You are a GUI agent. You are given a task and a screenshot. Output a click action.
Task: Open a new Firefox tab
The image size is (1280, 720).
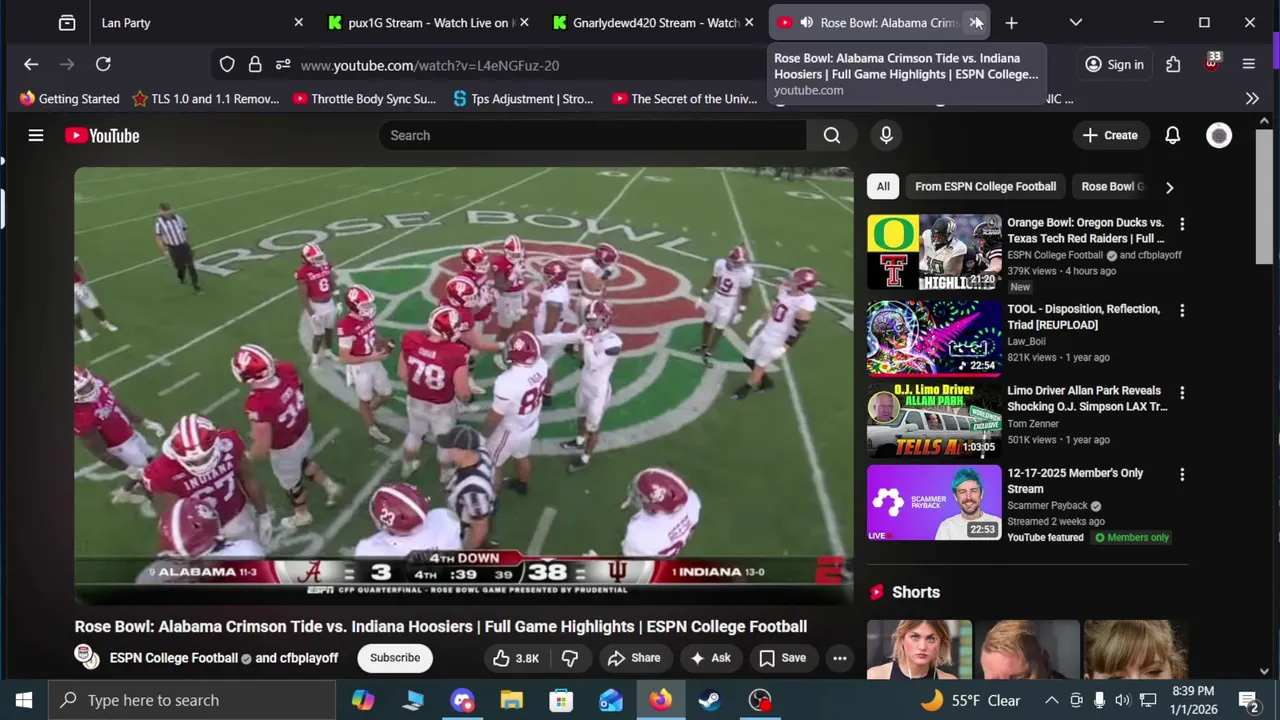(1011, 22)
